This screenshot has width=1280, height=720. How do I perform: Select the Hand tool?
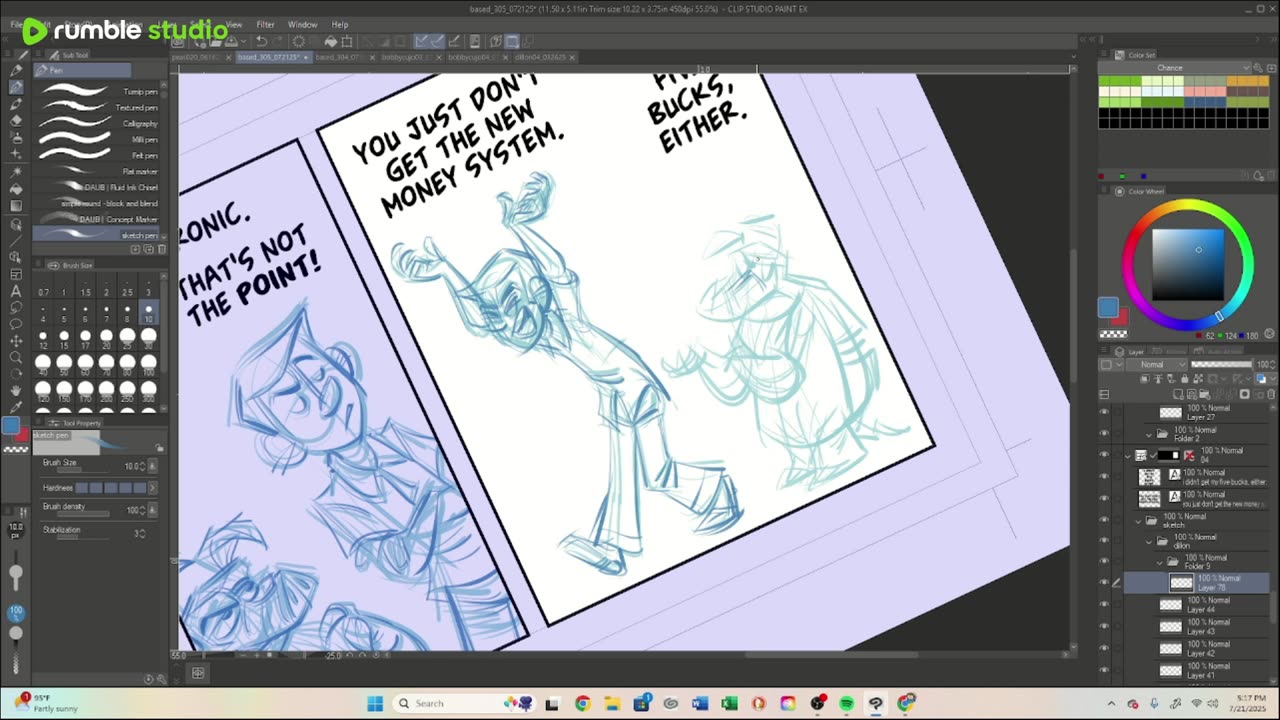point(16,390)
